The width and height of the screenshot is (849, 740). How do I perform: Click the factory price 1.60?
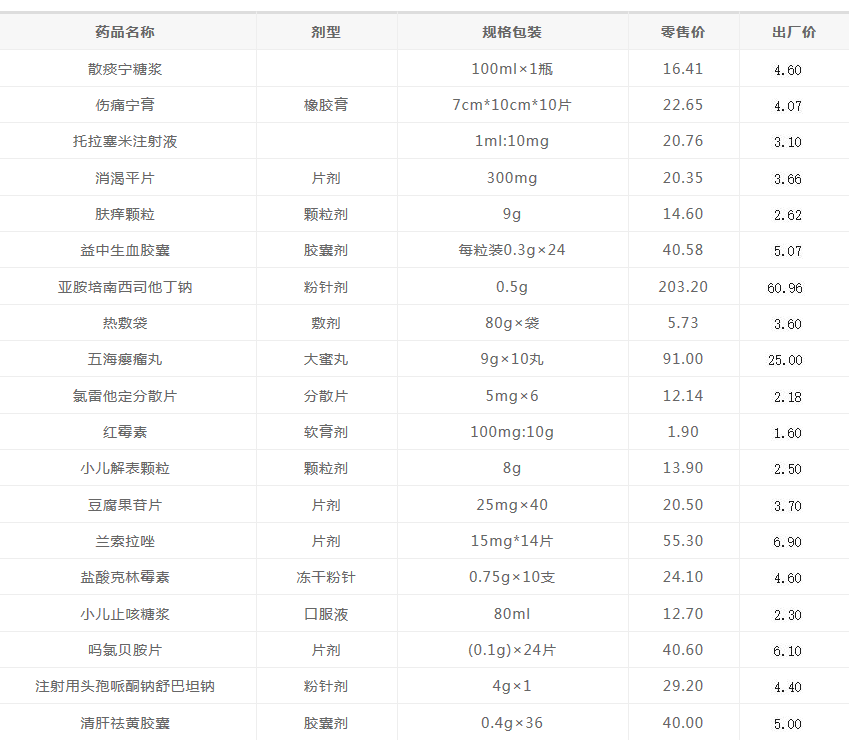coord(787,433)
